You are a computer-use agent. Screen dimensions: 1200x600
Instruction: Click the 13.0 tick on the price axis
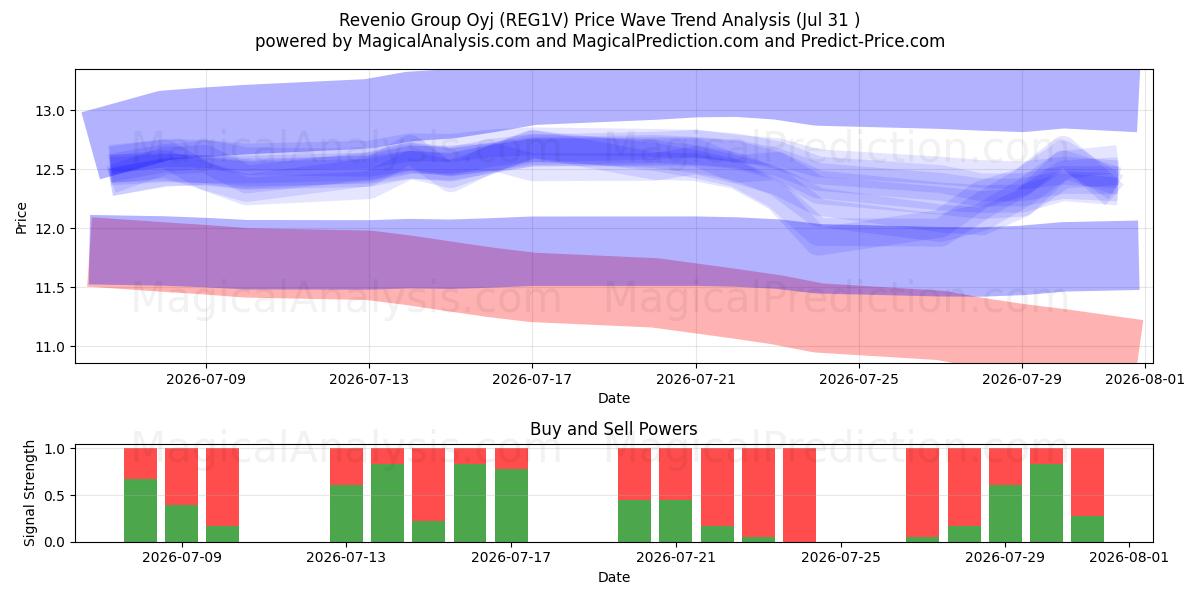[52, 110]
